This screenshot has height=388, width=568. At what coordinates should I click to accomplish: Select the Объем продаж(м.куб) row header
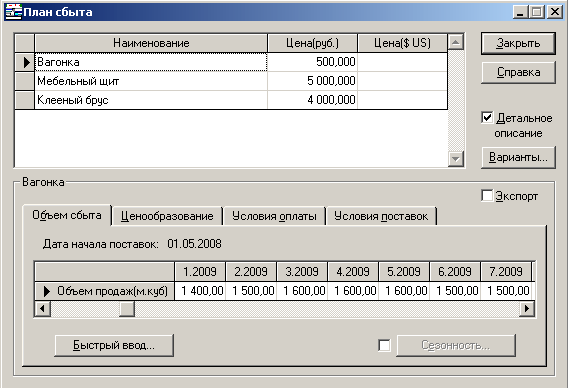click(105, 291)
